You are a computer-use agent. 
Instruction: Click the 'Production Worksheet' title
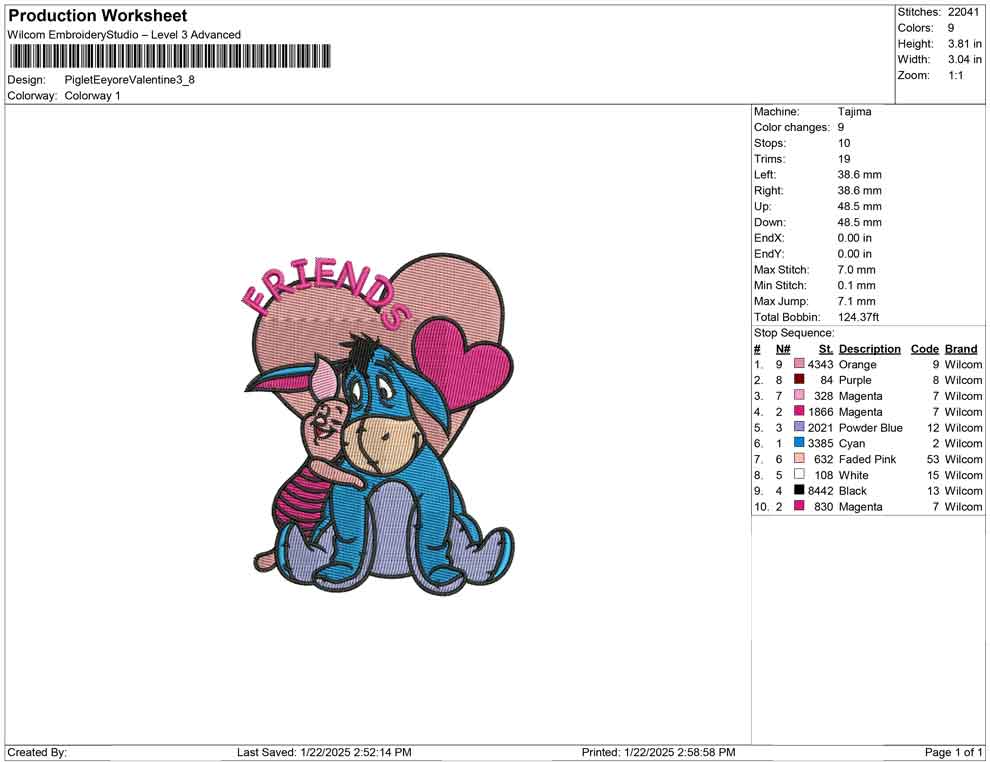pos(98,15)
